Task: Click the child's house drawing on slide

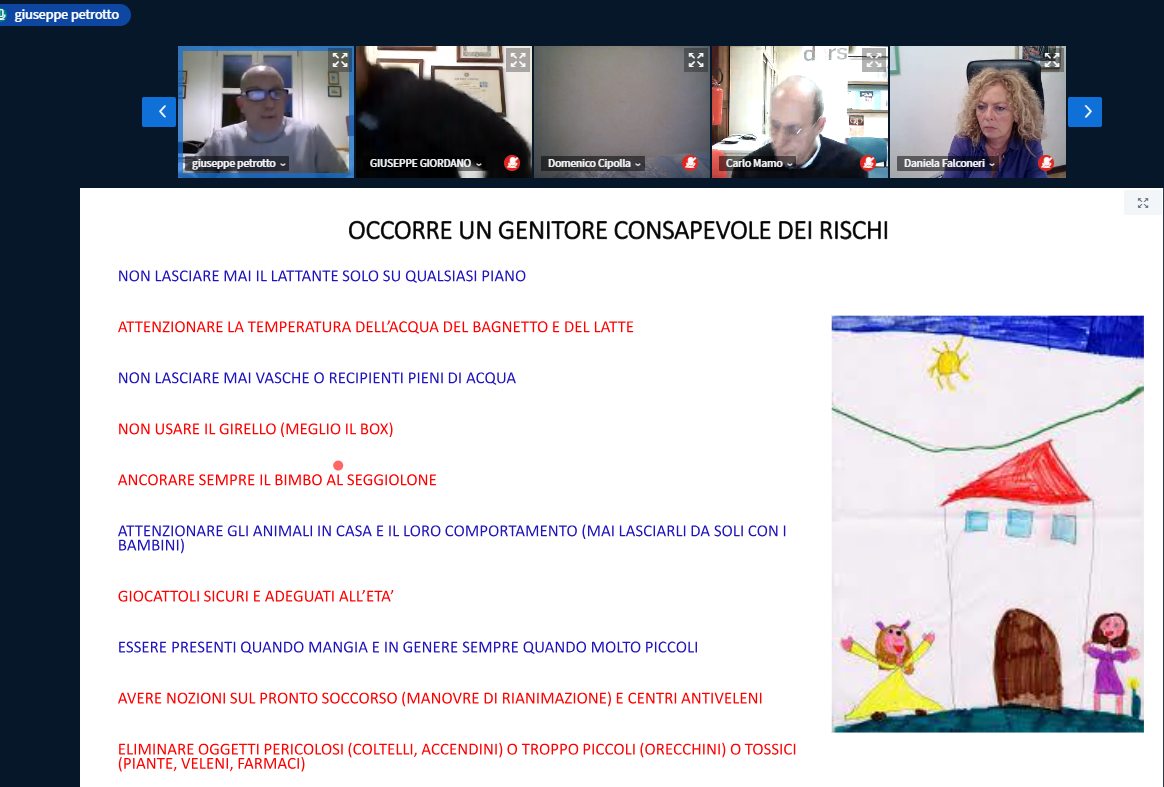Action: tap(987, 524)
